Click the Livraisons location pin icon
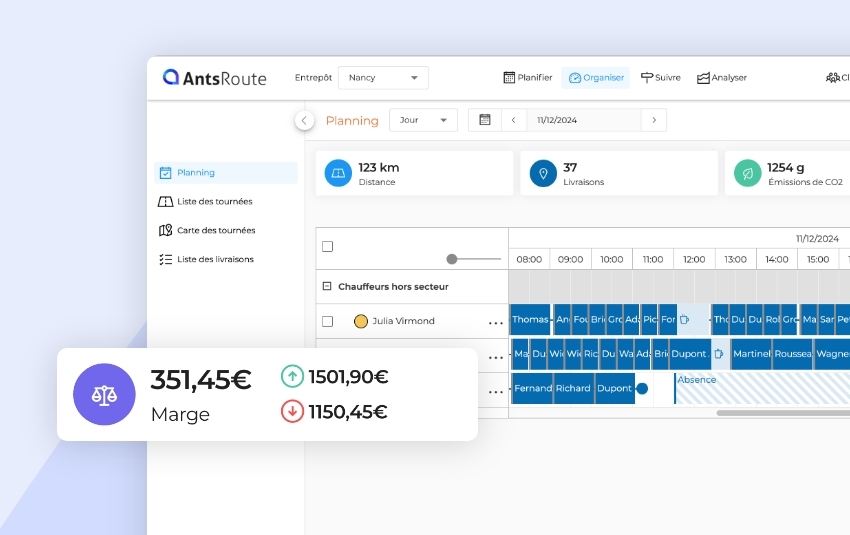This screenshot has height=535, width=850. (x=543, y=173)
